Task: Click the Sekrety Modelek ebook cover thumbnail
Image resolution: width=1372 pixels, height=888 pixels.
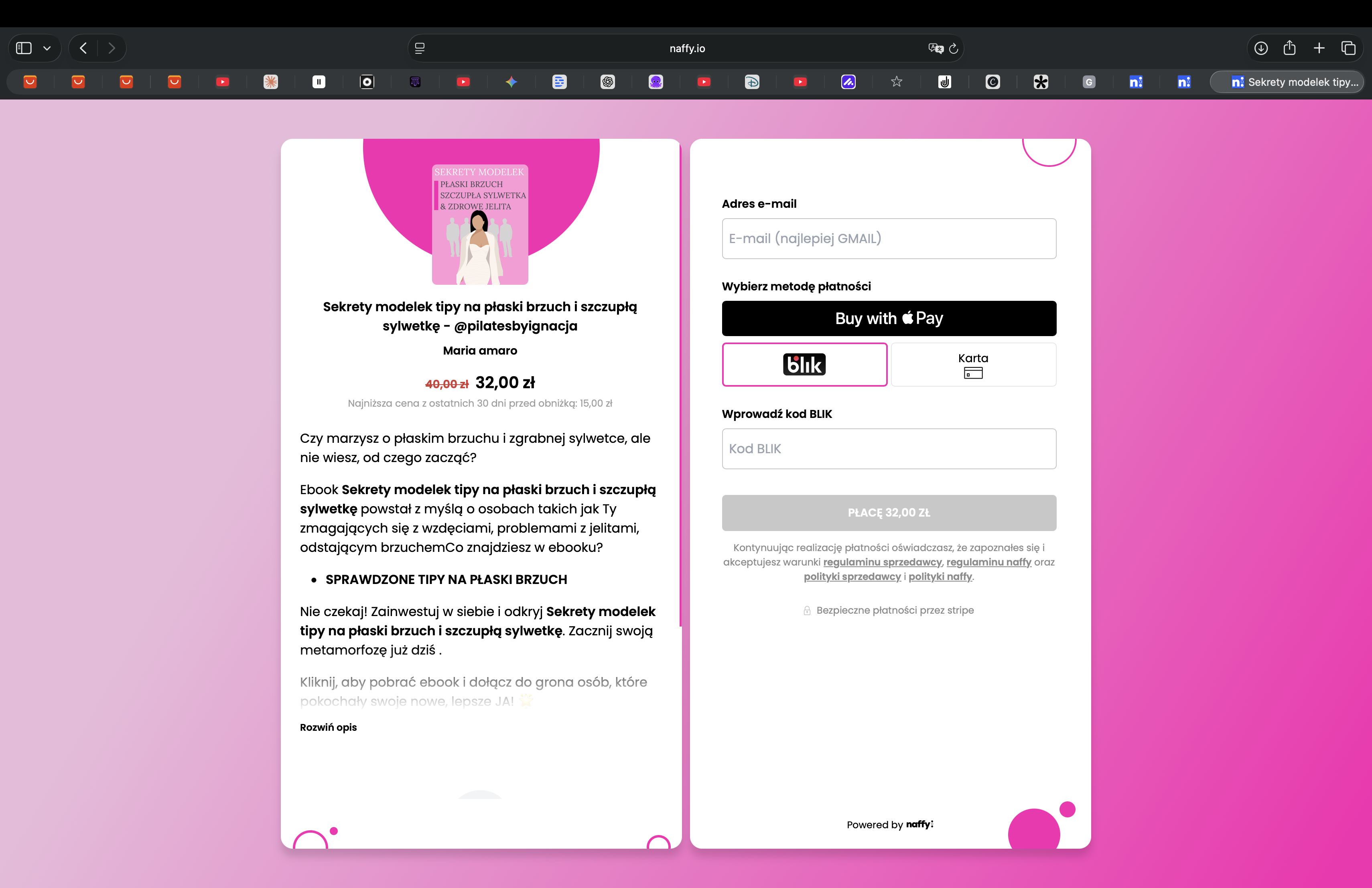Action: [480, 224]
